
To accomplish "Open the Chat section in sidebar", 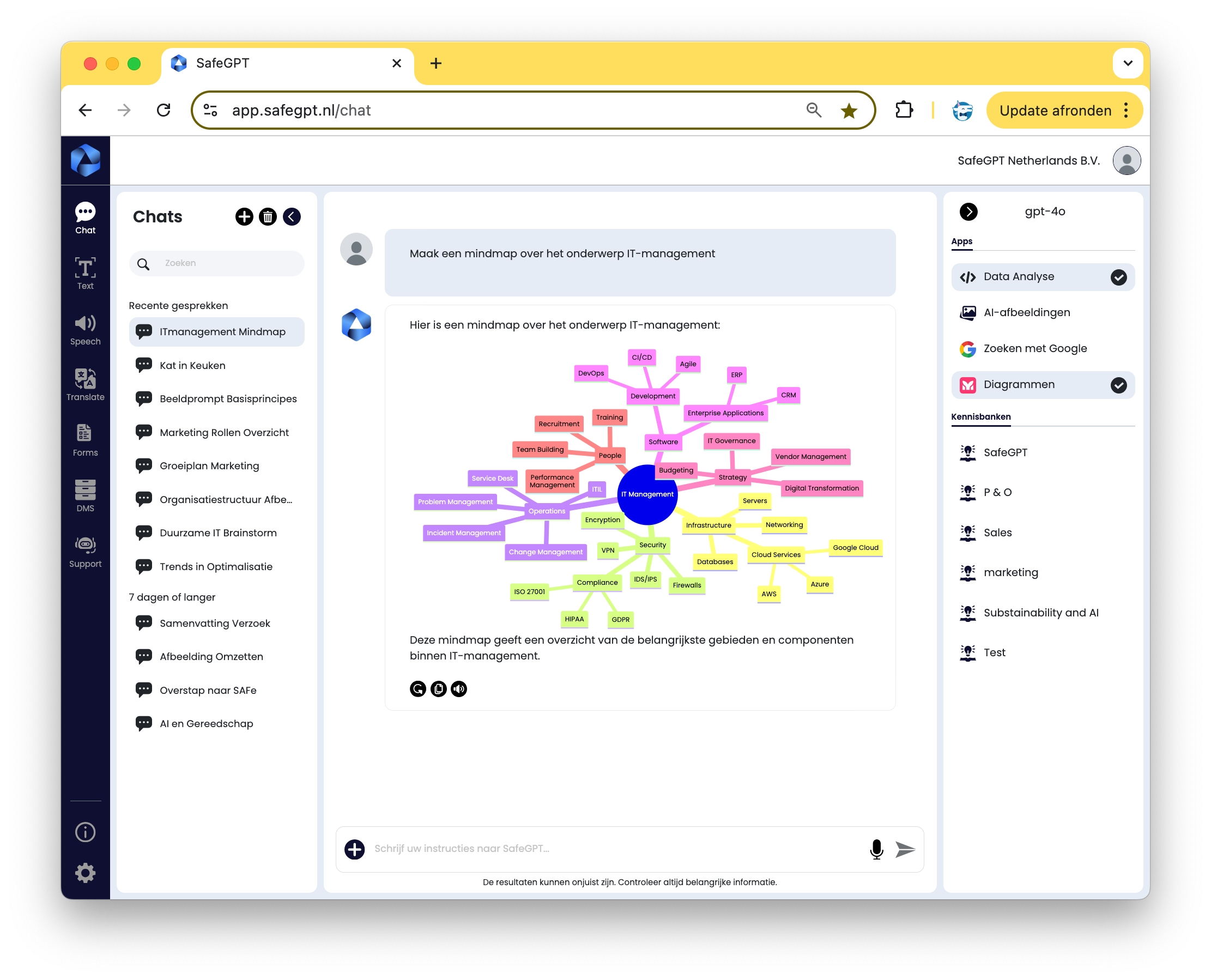I will coord(85,219).
